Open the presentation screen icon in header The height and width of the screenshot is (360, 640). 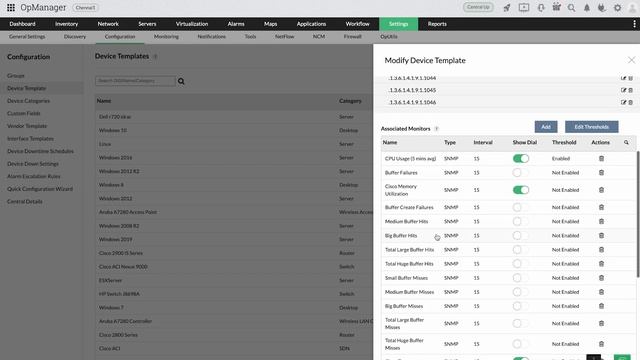524,7
